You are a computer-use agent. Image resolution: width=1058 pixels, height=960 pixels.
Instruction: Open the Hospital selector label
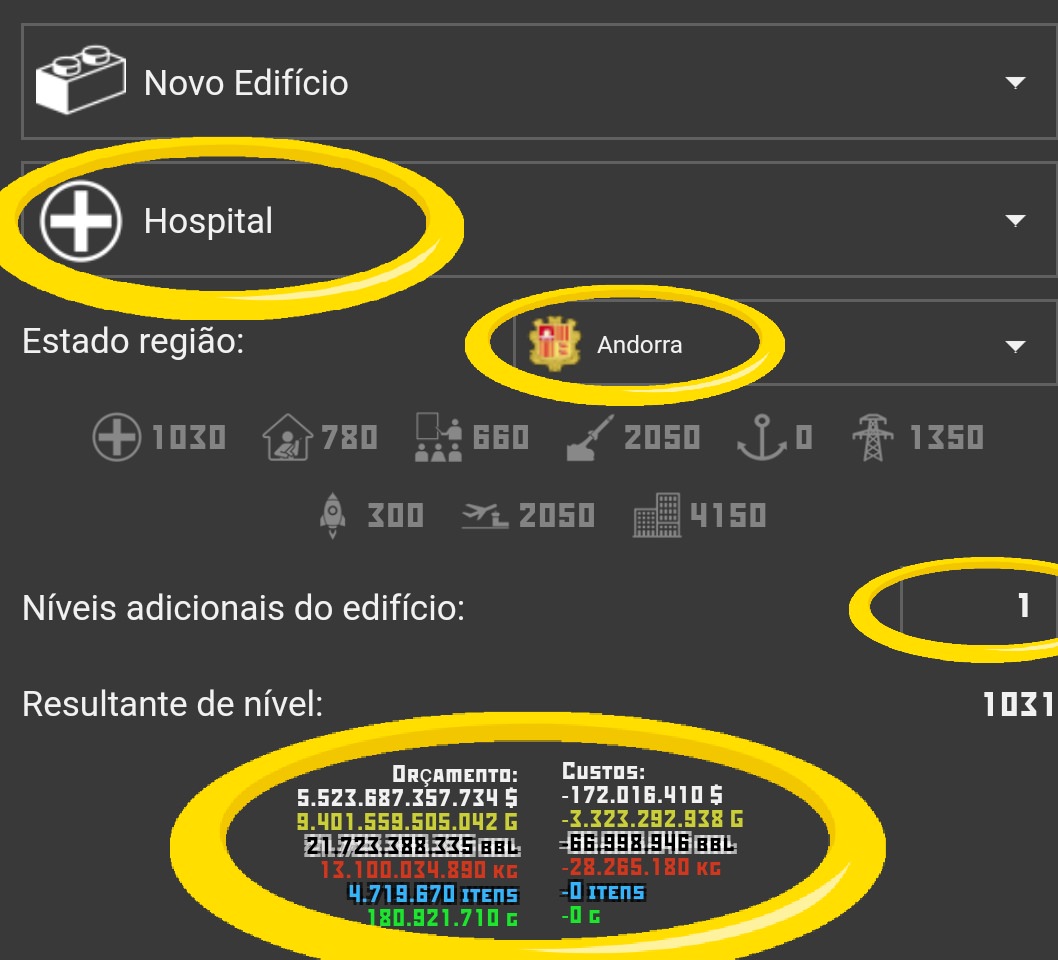[208, 221]
